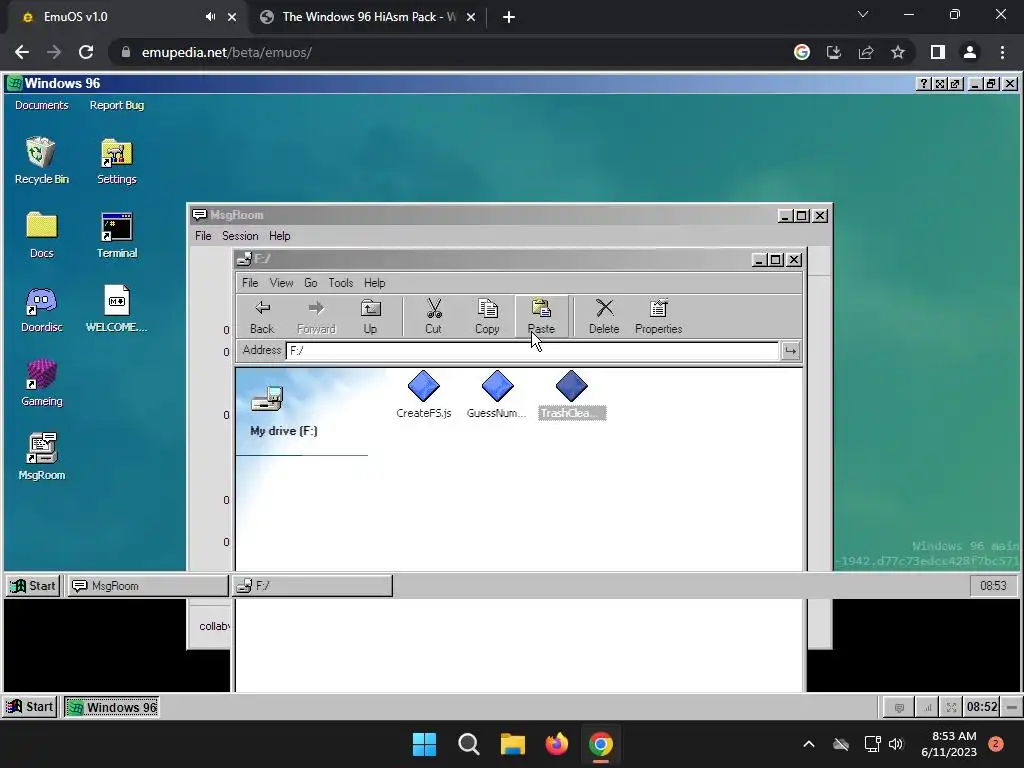Viewport: 1024px width, 768px height.
Task: Open the MsgRoom File menu
Action: (203, 236)
